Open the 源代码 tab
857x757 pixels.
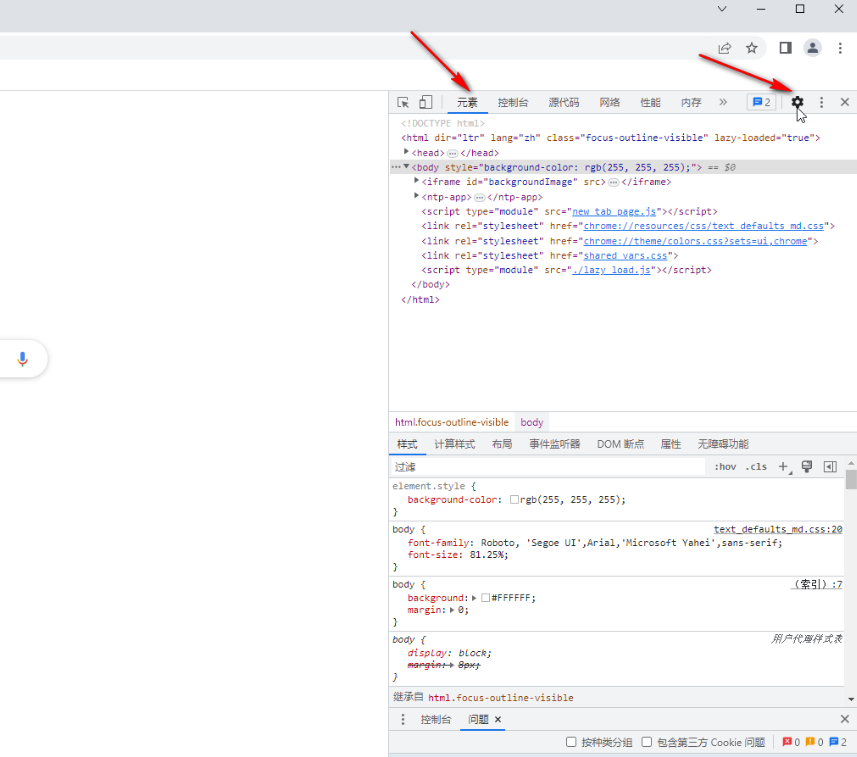[563, 102]
